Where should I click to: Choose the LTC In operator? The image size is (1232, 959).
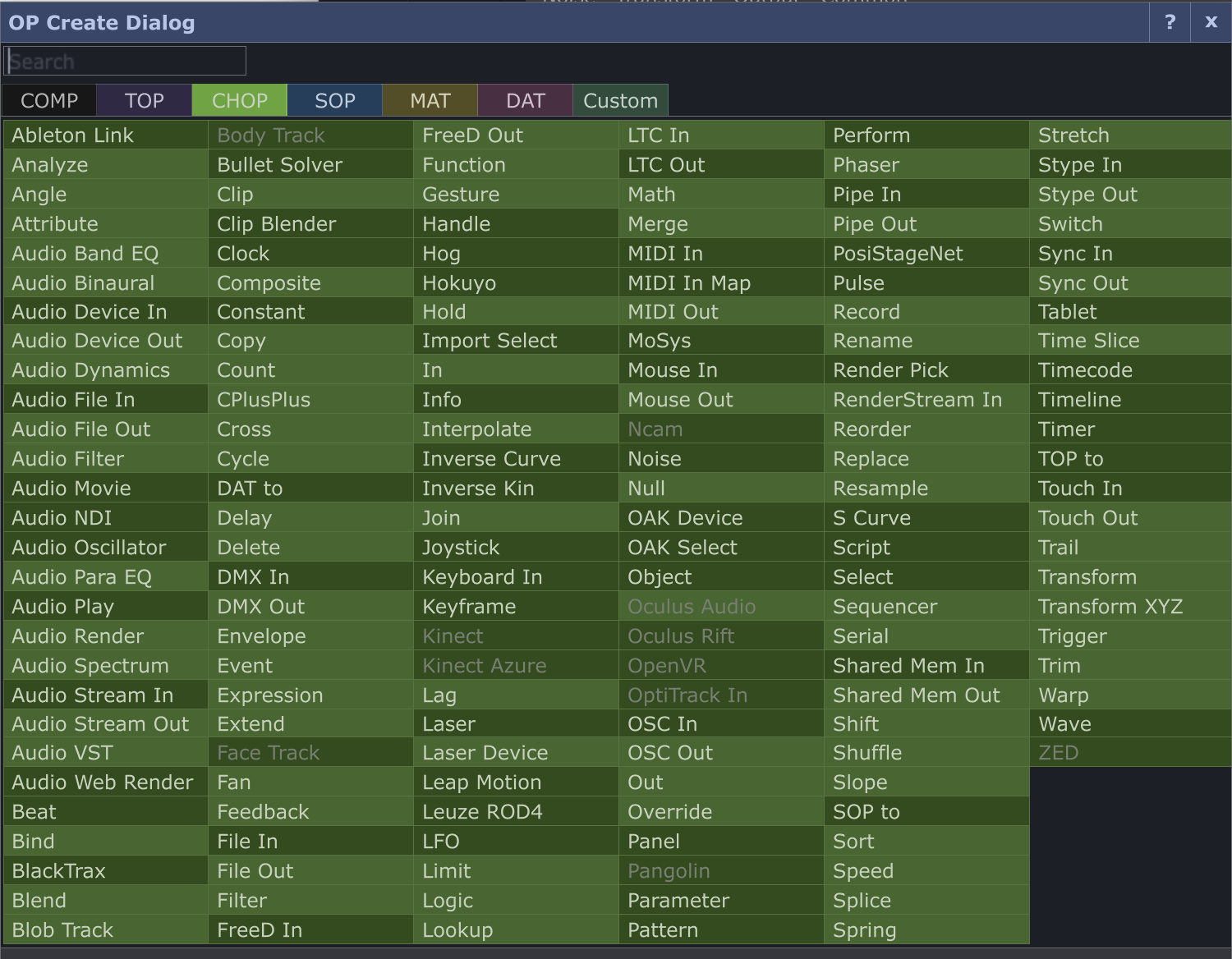[x=721, y=135]
